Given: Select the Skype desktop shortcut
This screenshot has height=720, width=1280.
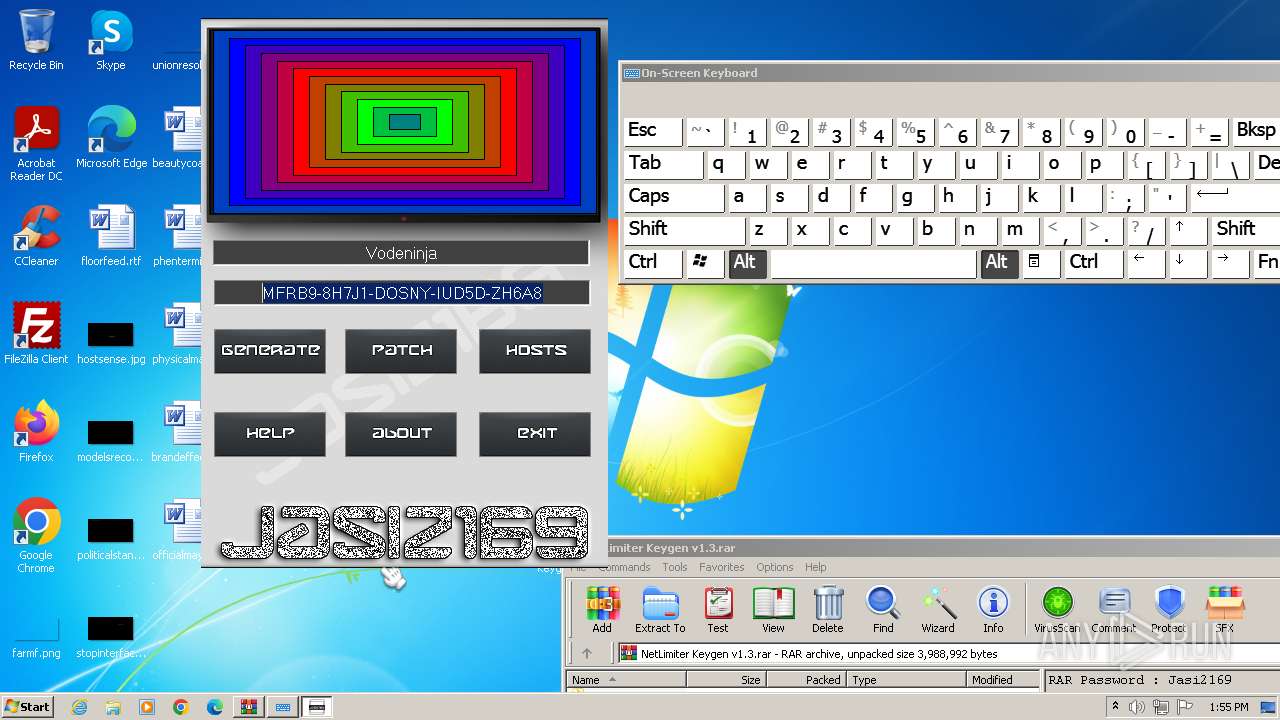Looking at the screenshot, I should point(110,40).
